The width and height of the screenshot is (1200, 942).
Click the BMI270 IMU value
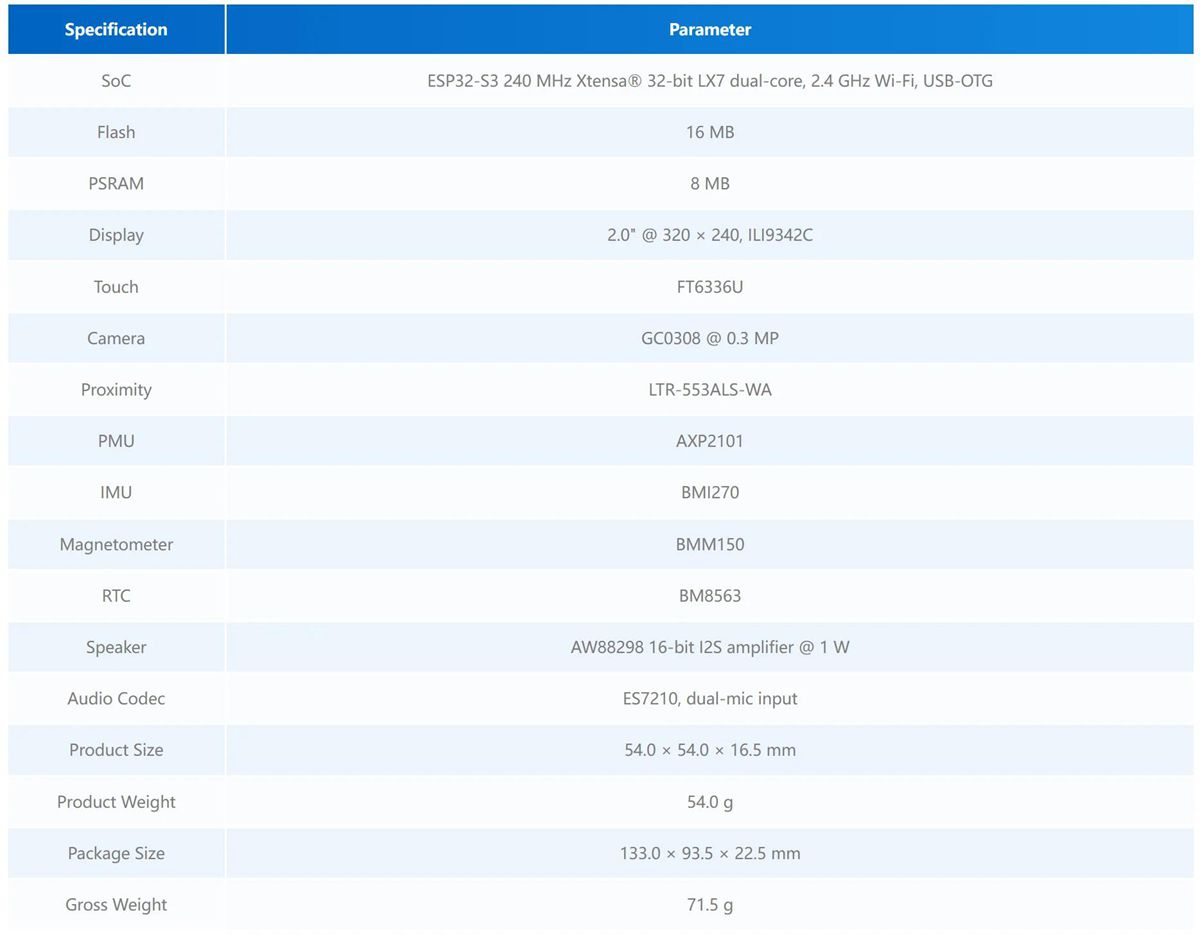pos(709,493)
